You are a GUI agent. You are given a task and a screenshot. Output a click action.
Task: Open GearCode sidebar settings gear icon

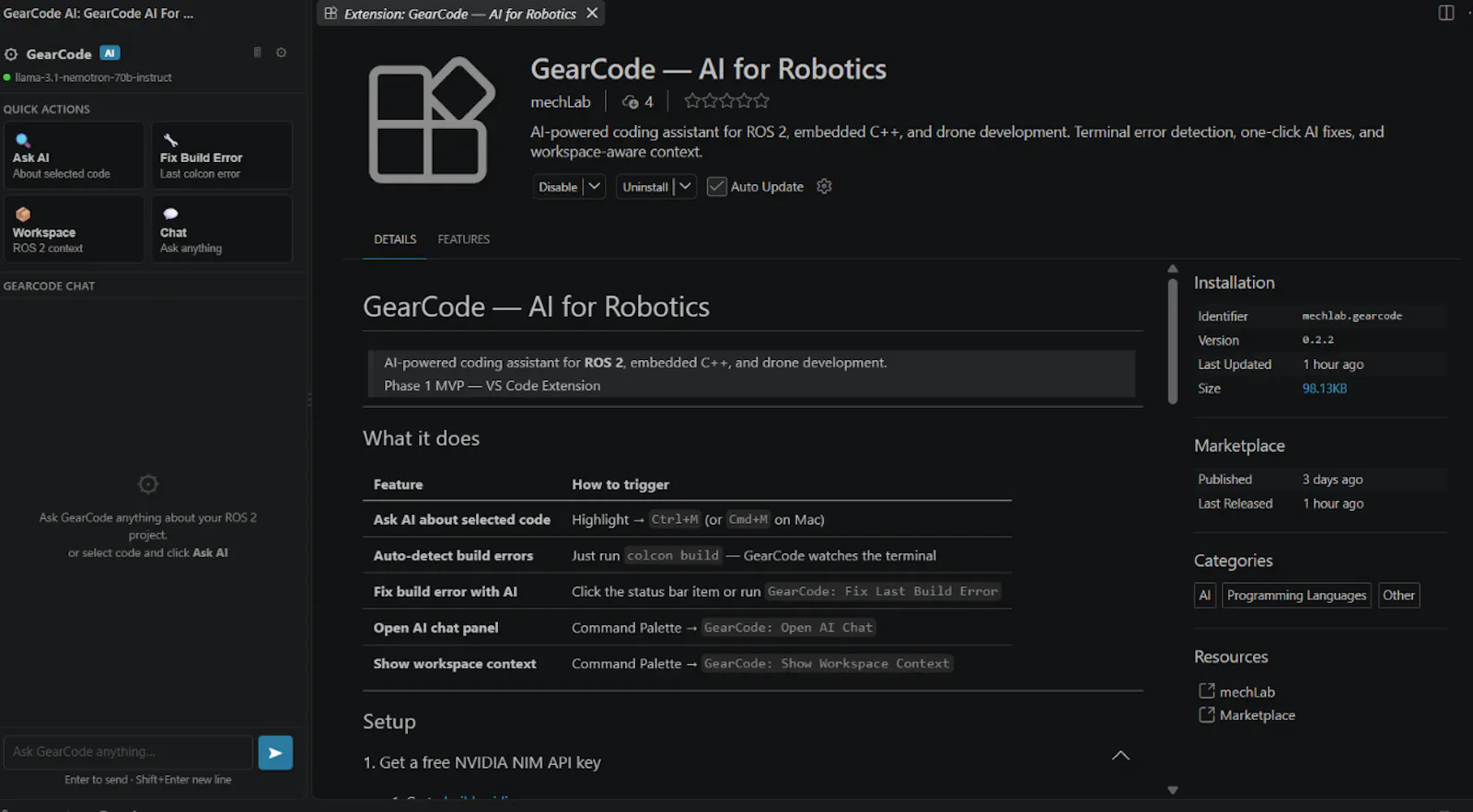pos(282,52)
